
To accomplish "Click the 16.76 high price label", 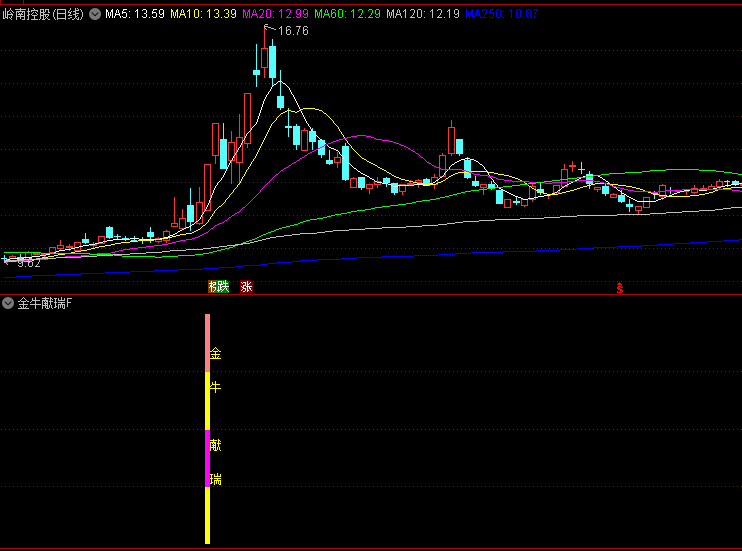I will pos(293,31).
